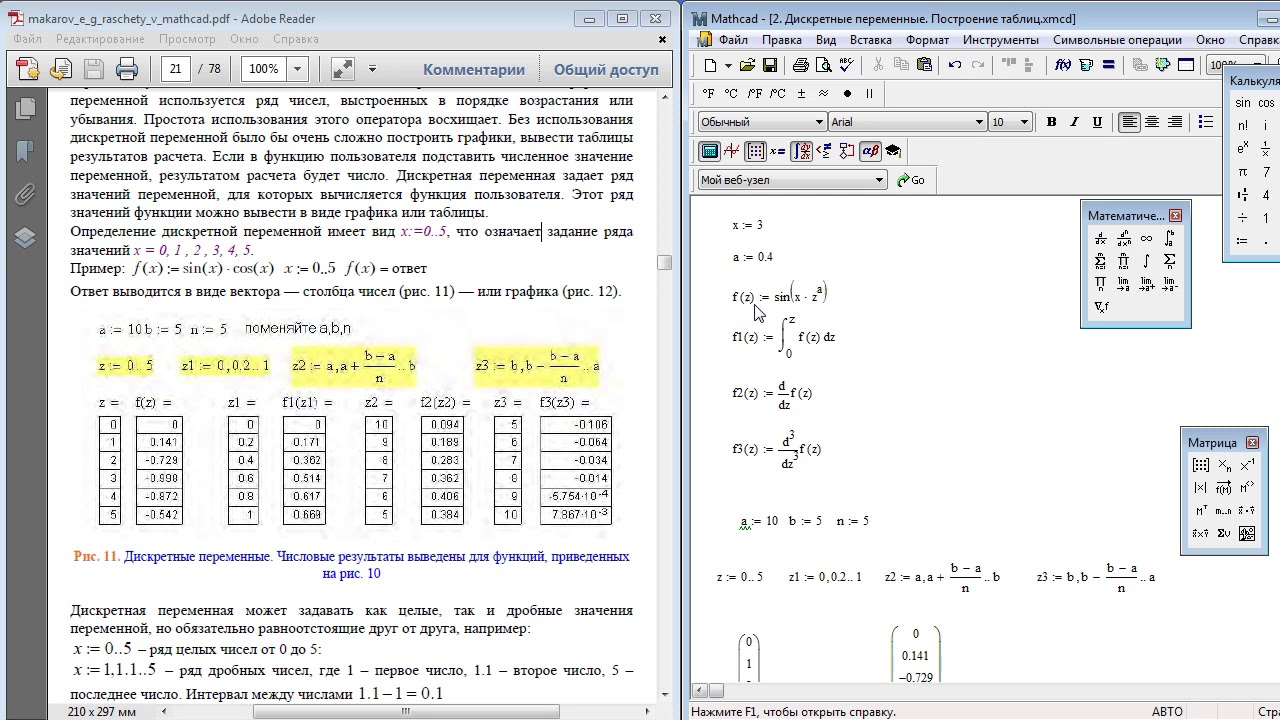1280x720 pixels.
Task: Click page number field showing 21
Action: 176,69
